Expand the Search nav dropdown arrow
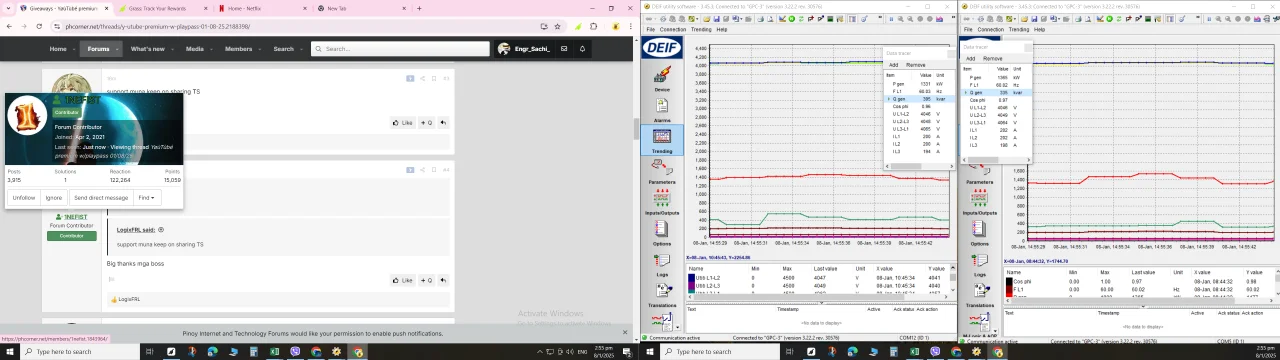Viewport: 1280px width, 360px height. [x=300, y=49]
